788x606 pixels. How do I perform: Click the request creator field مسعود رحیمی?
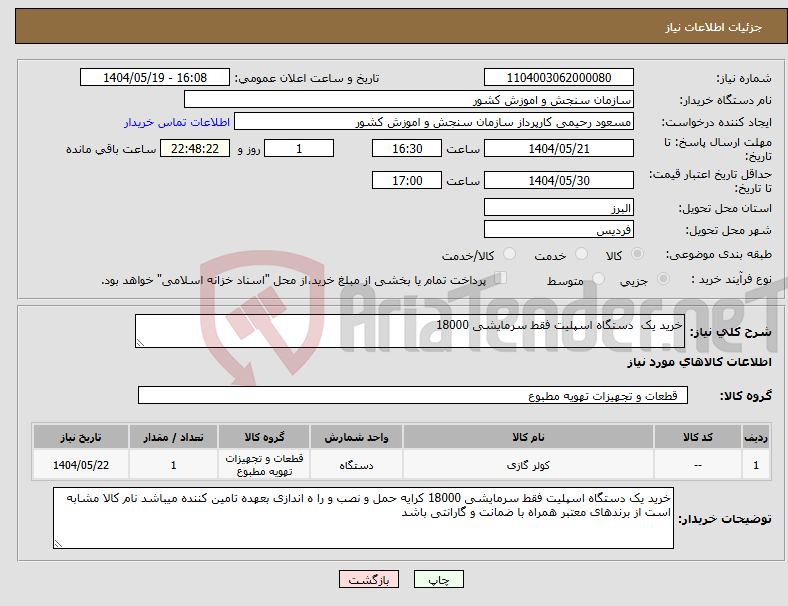pyautogui.click(x=434, y=122)
